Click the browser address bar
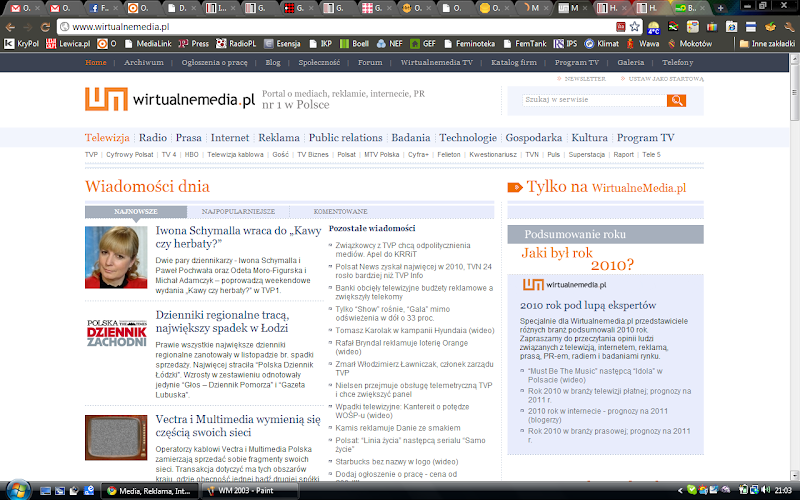Screen dimensions: 800x500 pyautogui.click(x=337, y=27)
